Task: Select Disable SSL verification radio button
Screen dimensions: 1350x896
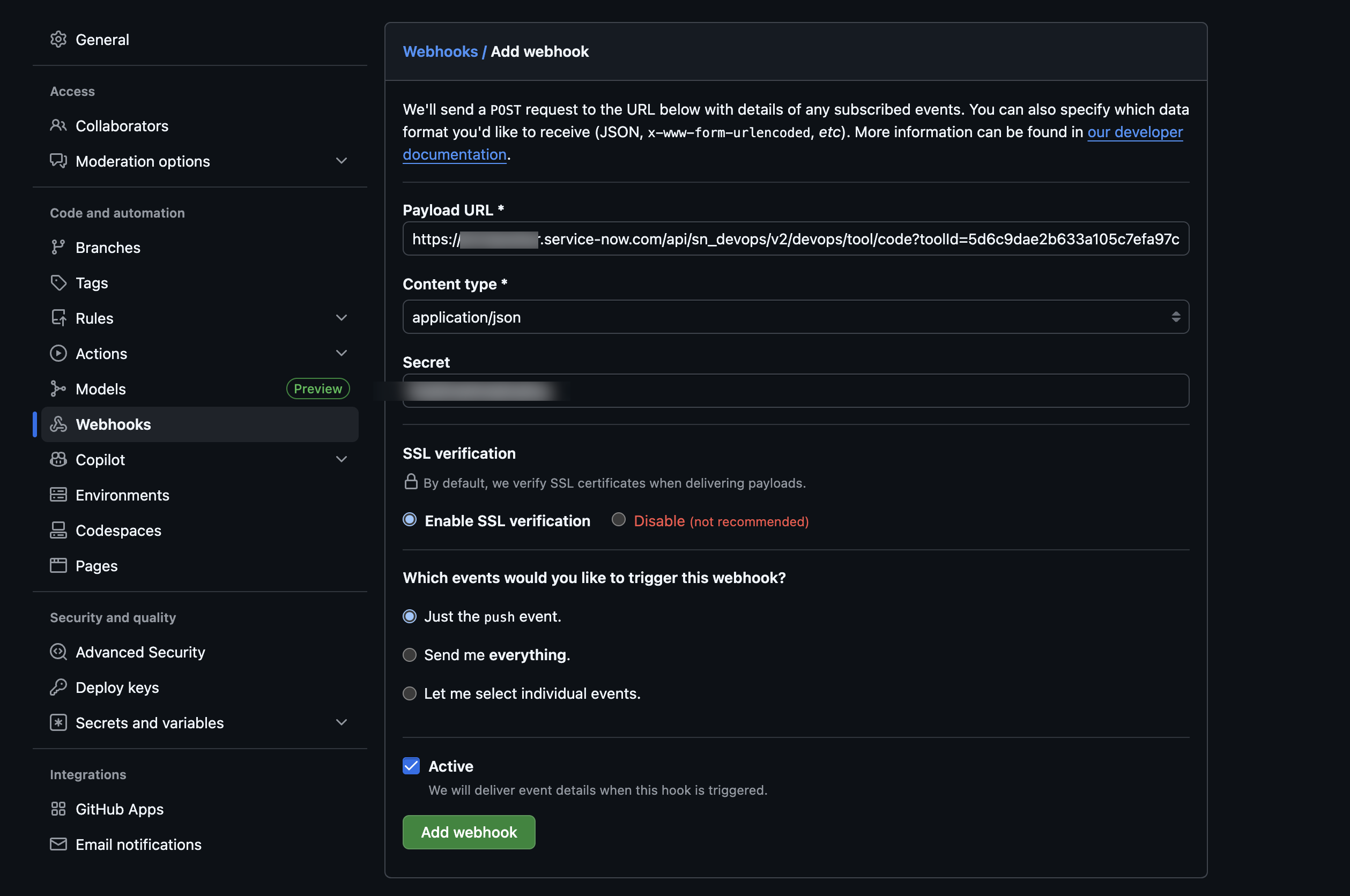Action: (618, 520)
